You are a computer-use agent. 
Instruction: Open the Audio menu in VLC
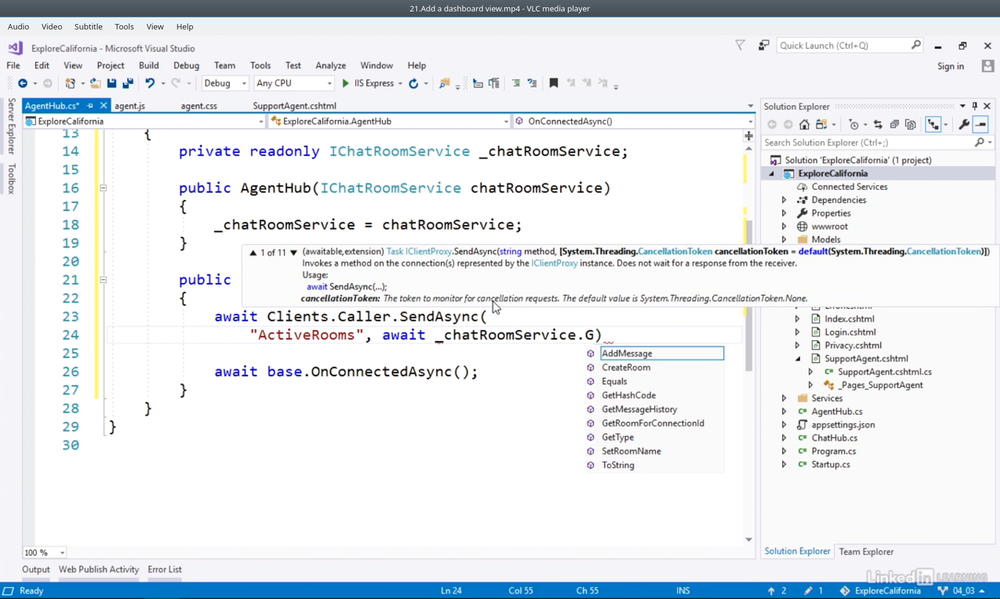[x=18, y=27]
